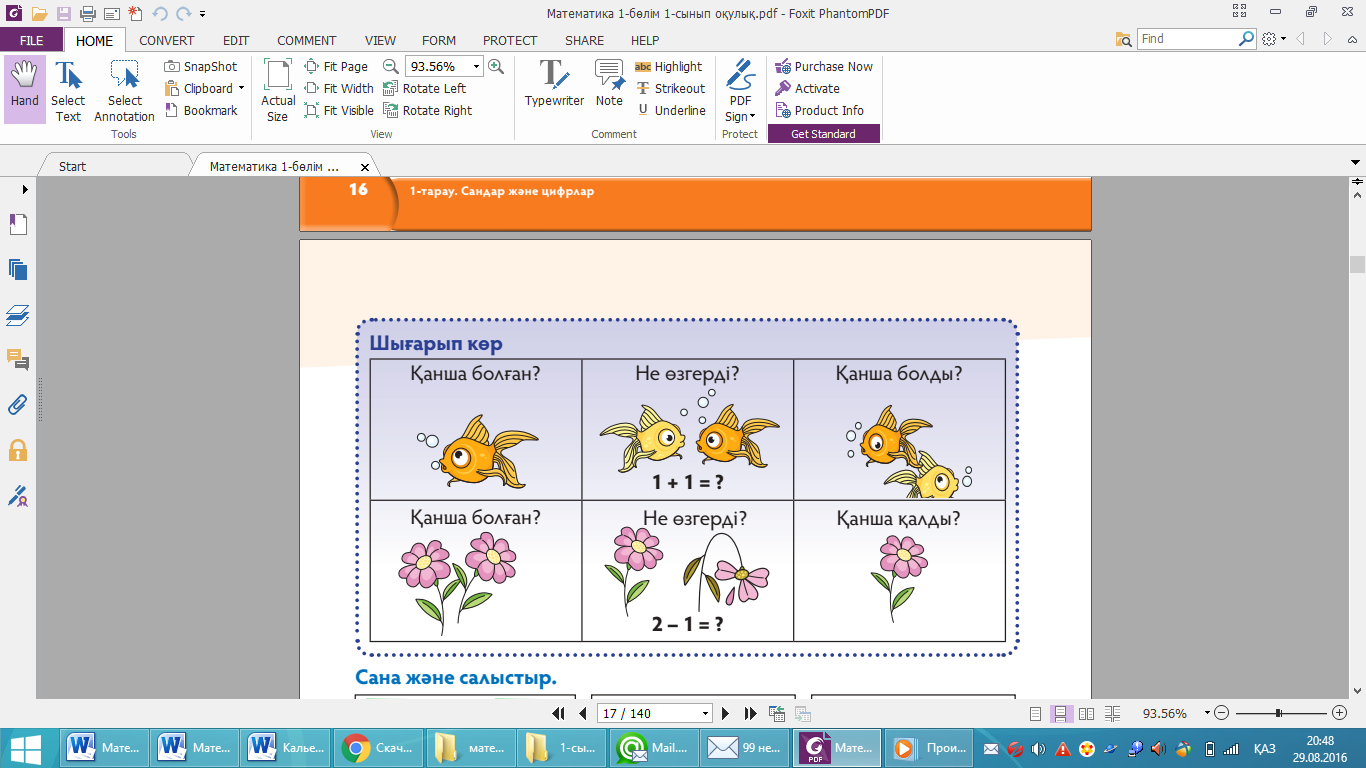Switch to the COMMENT tab
The width and height of the screenshot is (1366, 768).
pyautogui.click(x=307, y=40)
